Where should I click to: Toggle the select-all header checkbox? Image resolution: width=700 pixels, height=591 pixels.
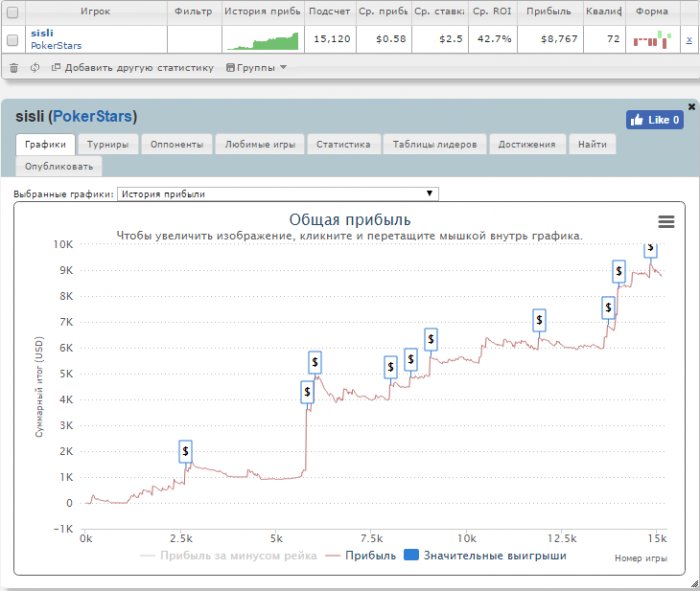tap(12, 12)
